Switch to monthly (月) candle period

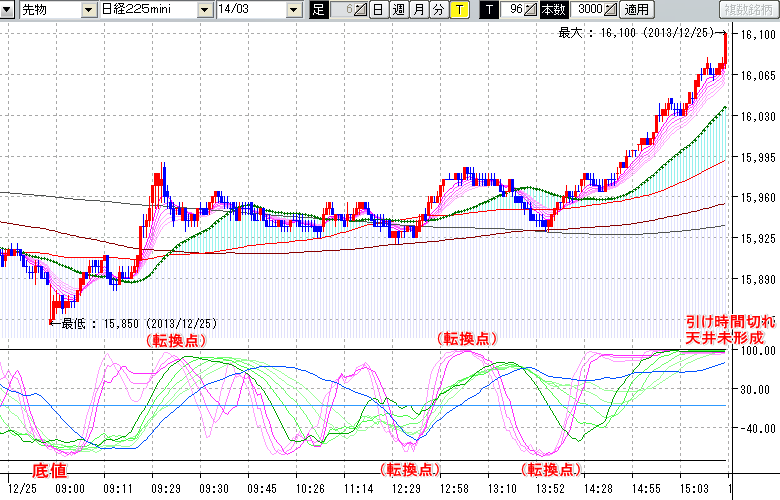[x=418, y=10]
